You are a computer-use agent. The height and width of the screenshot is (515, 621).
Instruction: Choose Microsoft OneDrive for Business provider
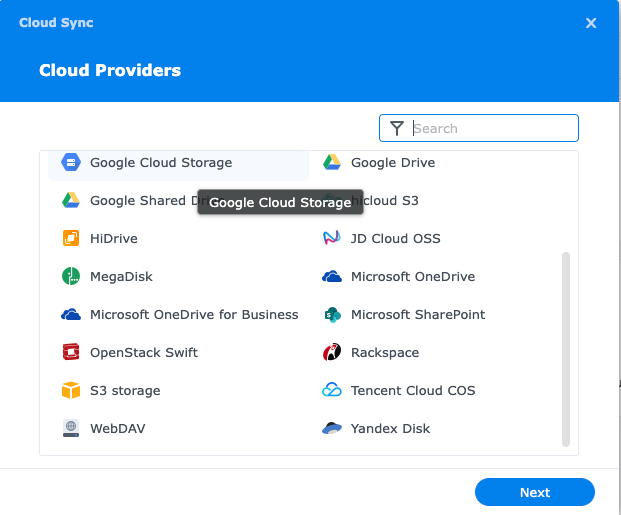[x=193, y=315]
